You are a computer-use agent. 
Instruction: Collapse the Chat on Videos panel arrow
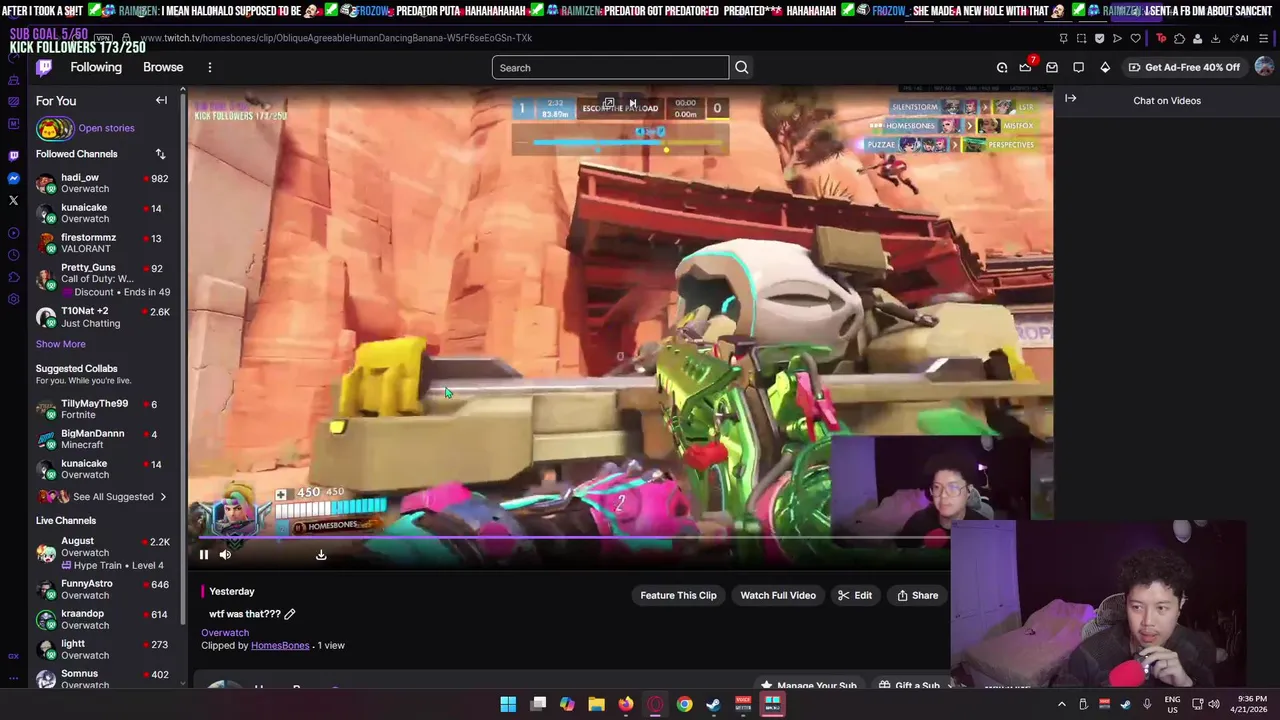tap(1070, 98)
